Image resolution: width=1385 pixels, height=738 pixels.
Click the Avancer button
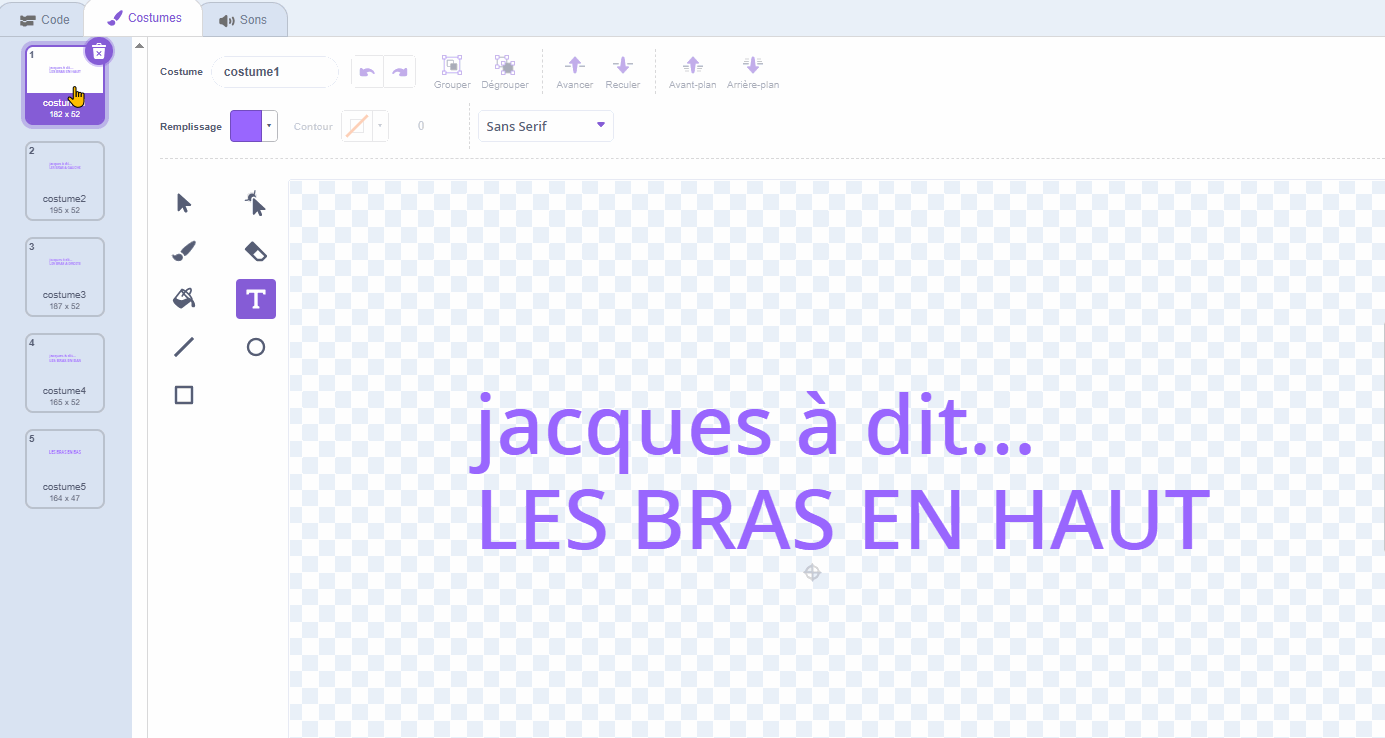pos(574,72)
